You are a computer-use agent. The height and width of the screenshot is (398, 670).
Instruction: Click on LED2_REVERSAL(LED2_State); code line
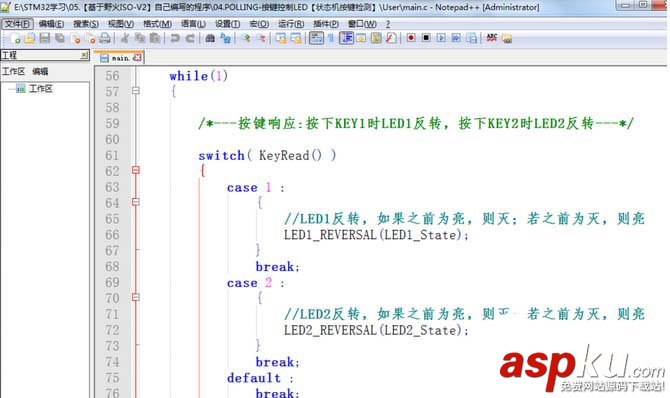click(x=376, y=330)
